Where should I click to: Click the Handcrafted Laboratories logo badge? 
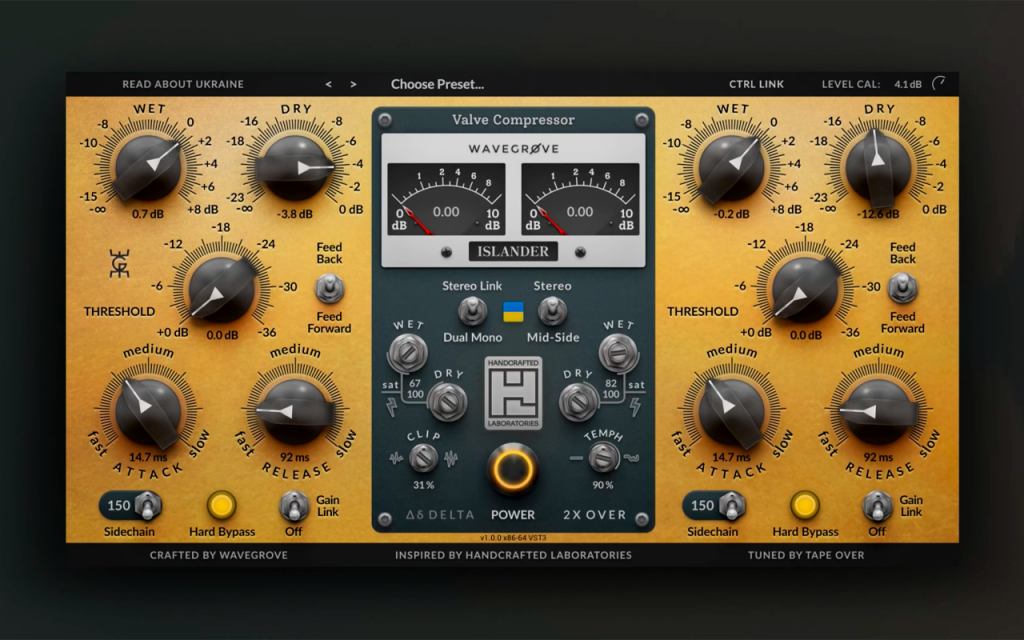(513, 393)
